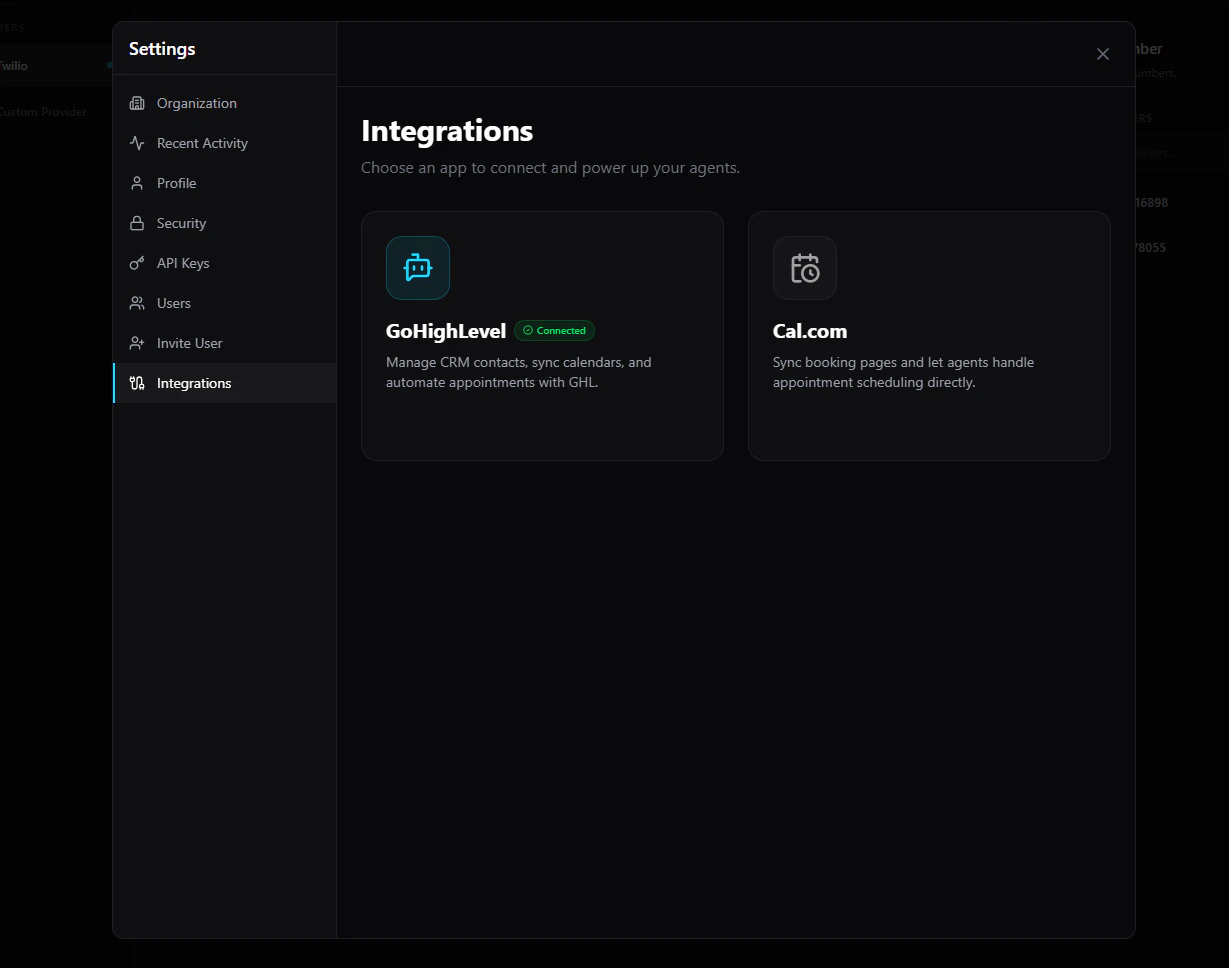Click the Cal.com calendar clock icon

pyautogui.click(x=805, y=268)
